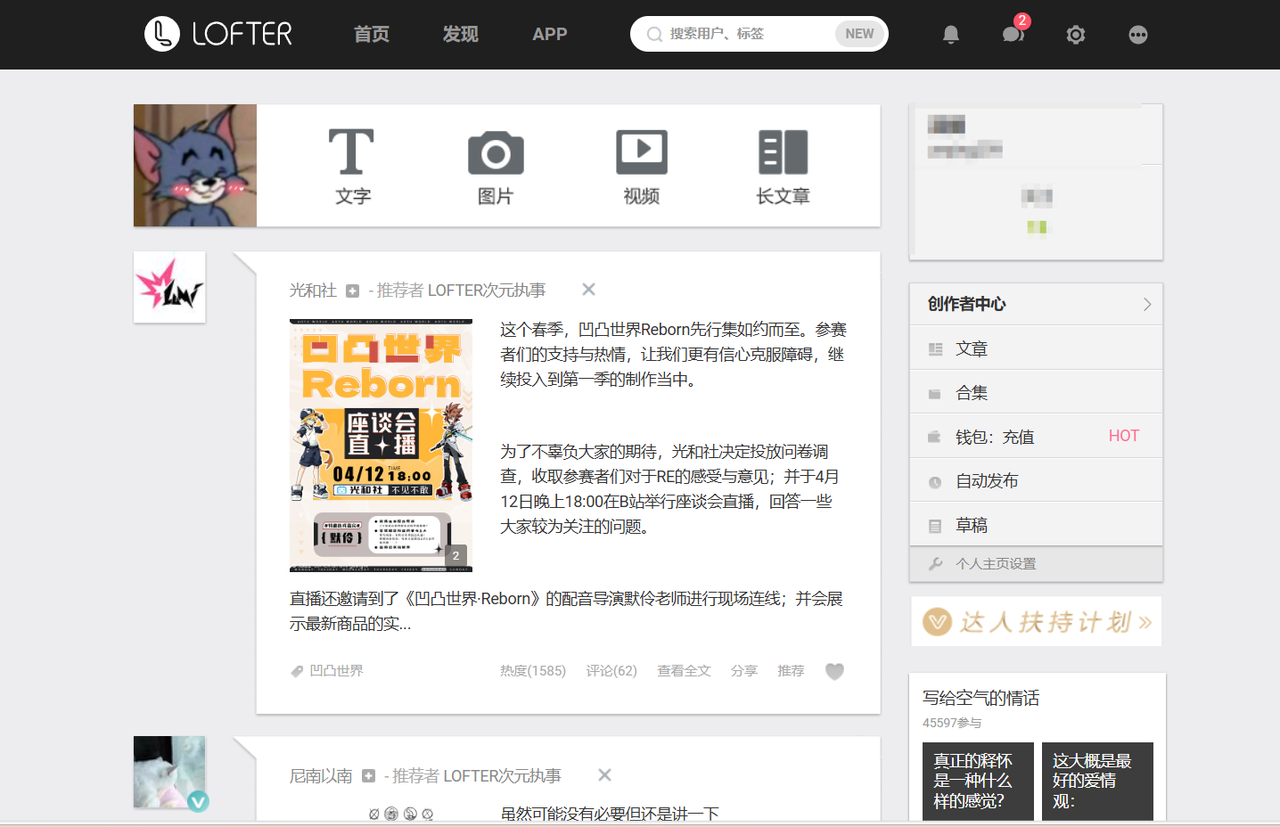Create a new 视频 video post

pyautogui.click(x=641, y=166)
